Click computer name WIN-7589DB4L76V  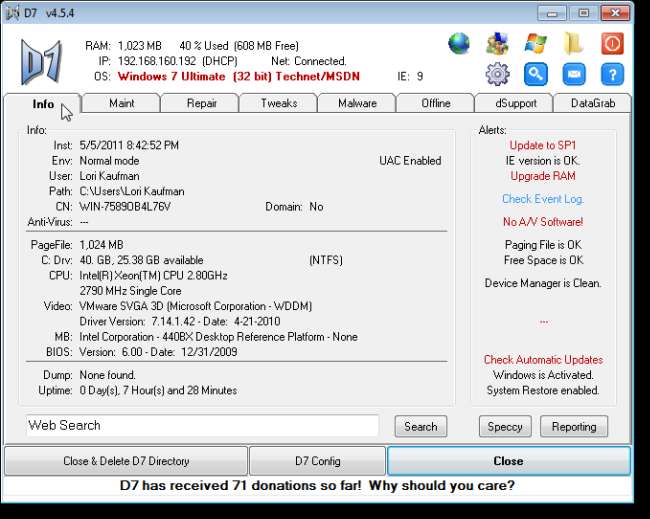pos(125,207)
